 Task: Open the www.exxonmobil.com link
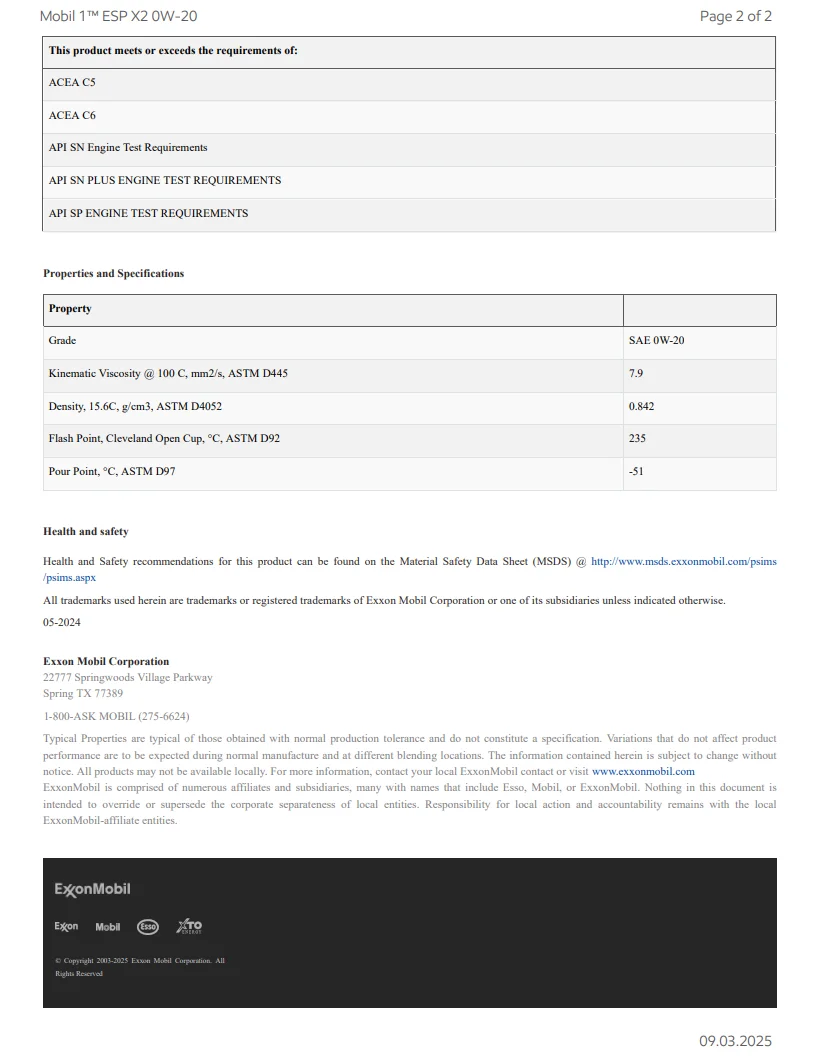point(643,771)
